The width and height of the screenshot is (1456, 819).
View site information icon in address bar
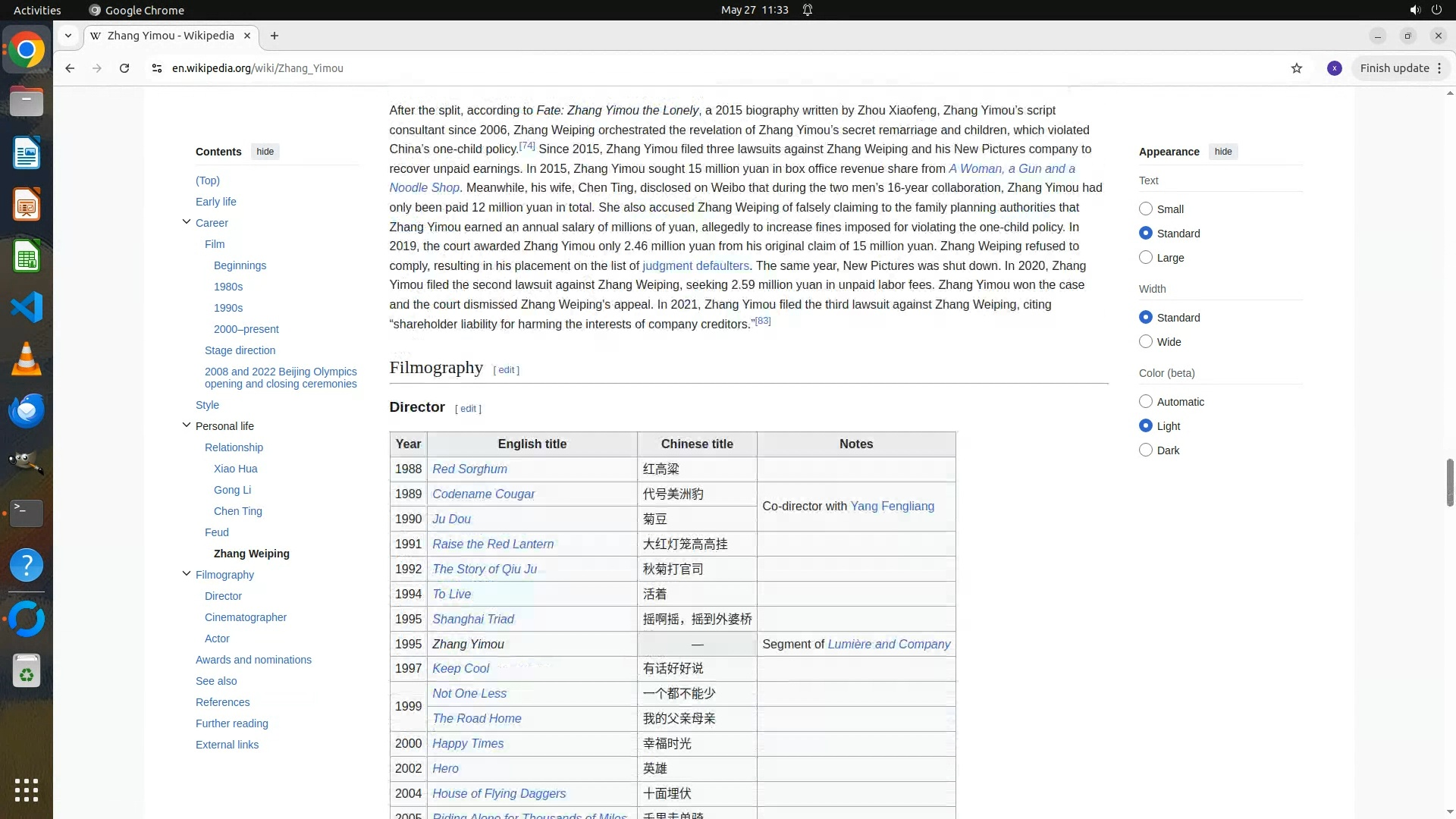(157, 68)
